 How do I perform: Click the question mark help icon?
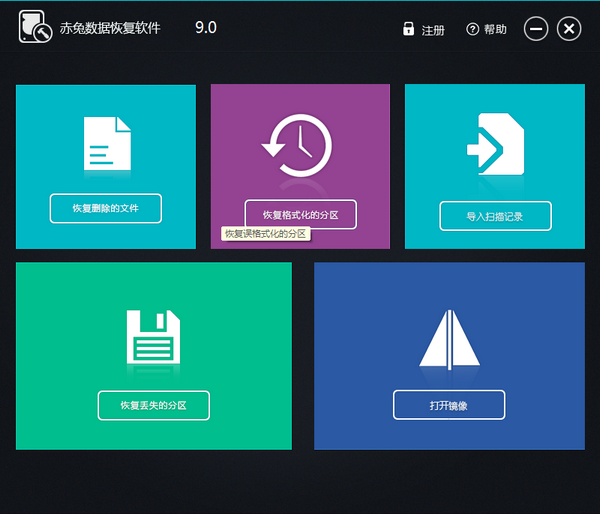[472, 29]
